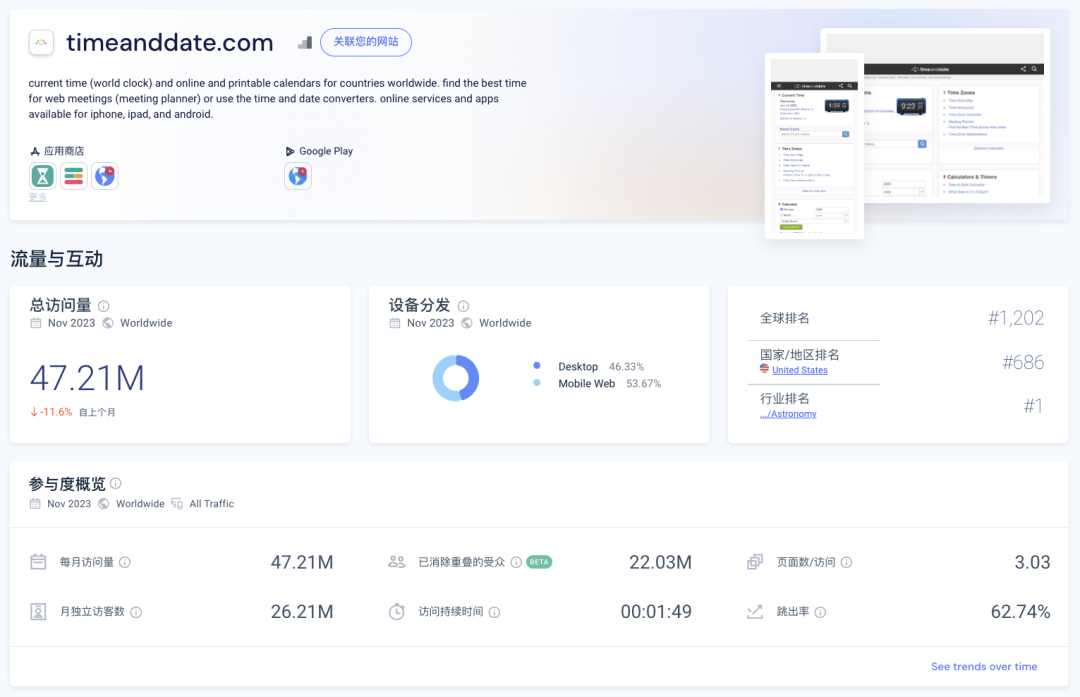Image resolution: width=1080 pixels, height=697 pixels.
Task: Click calendar icon in 设备分发 card
Action: point(395,323)
